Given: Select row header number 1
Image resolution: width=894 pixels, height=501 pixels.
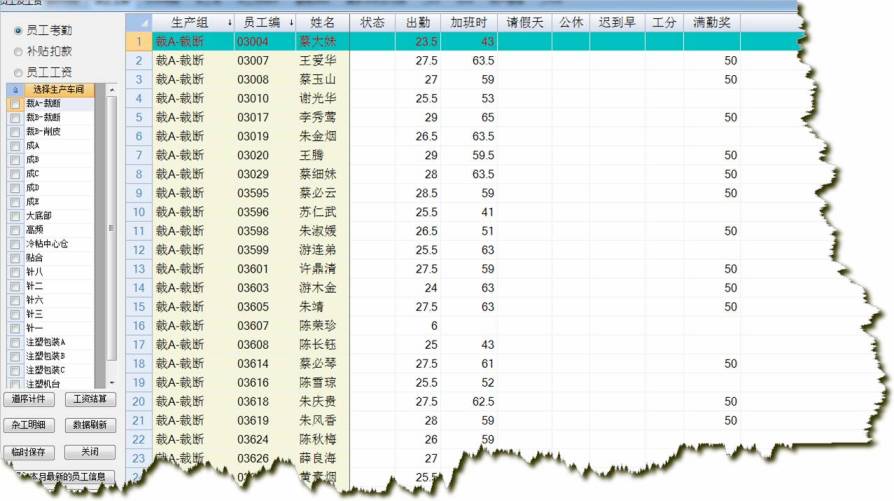Looking at the screenshot, I should (139, 42).
